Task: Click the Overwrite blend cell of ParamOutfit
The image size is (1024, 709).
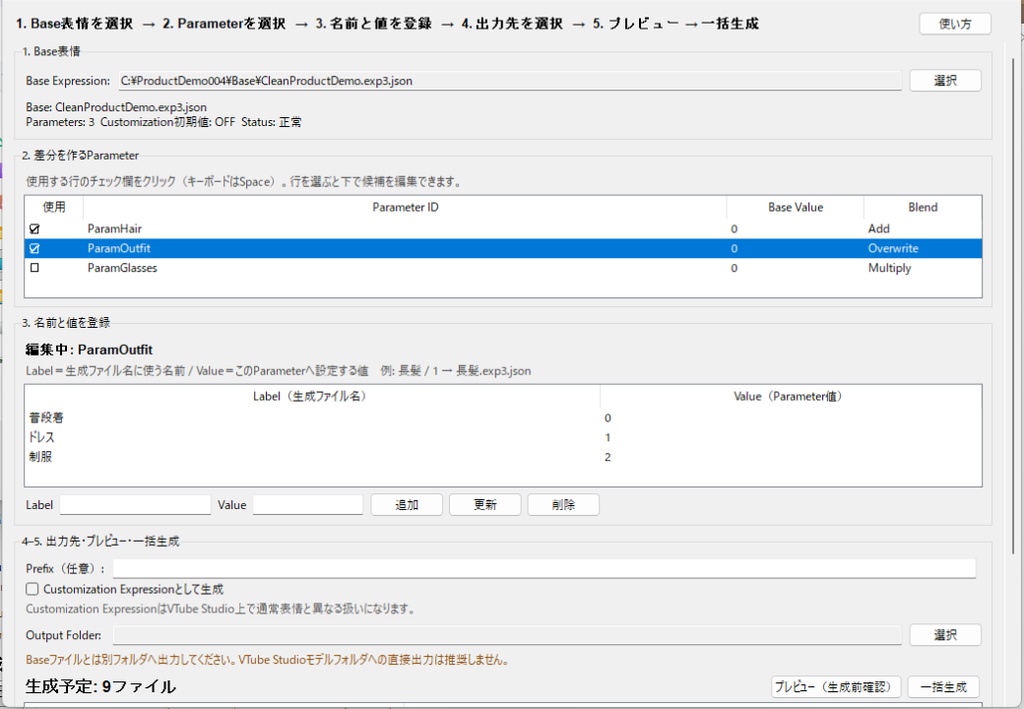Action: (x=893, y=248)
